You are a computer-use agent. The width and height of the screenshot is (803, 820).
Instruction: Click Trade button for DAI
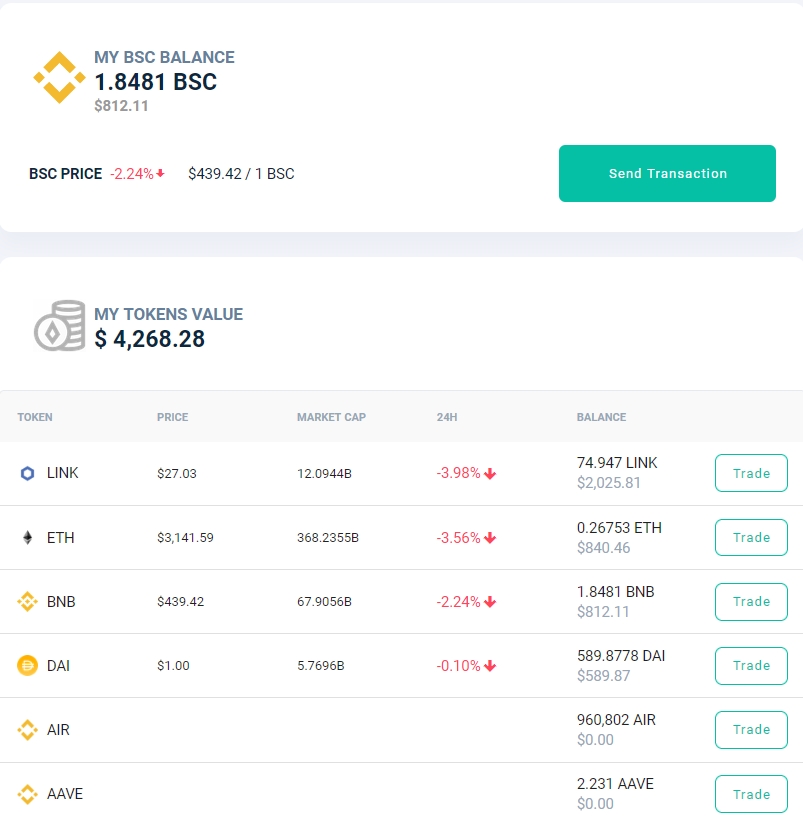point(751,666)
